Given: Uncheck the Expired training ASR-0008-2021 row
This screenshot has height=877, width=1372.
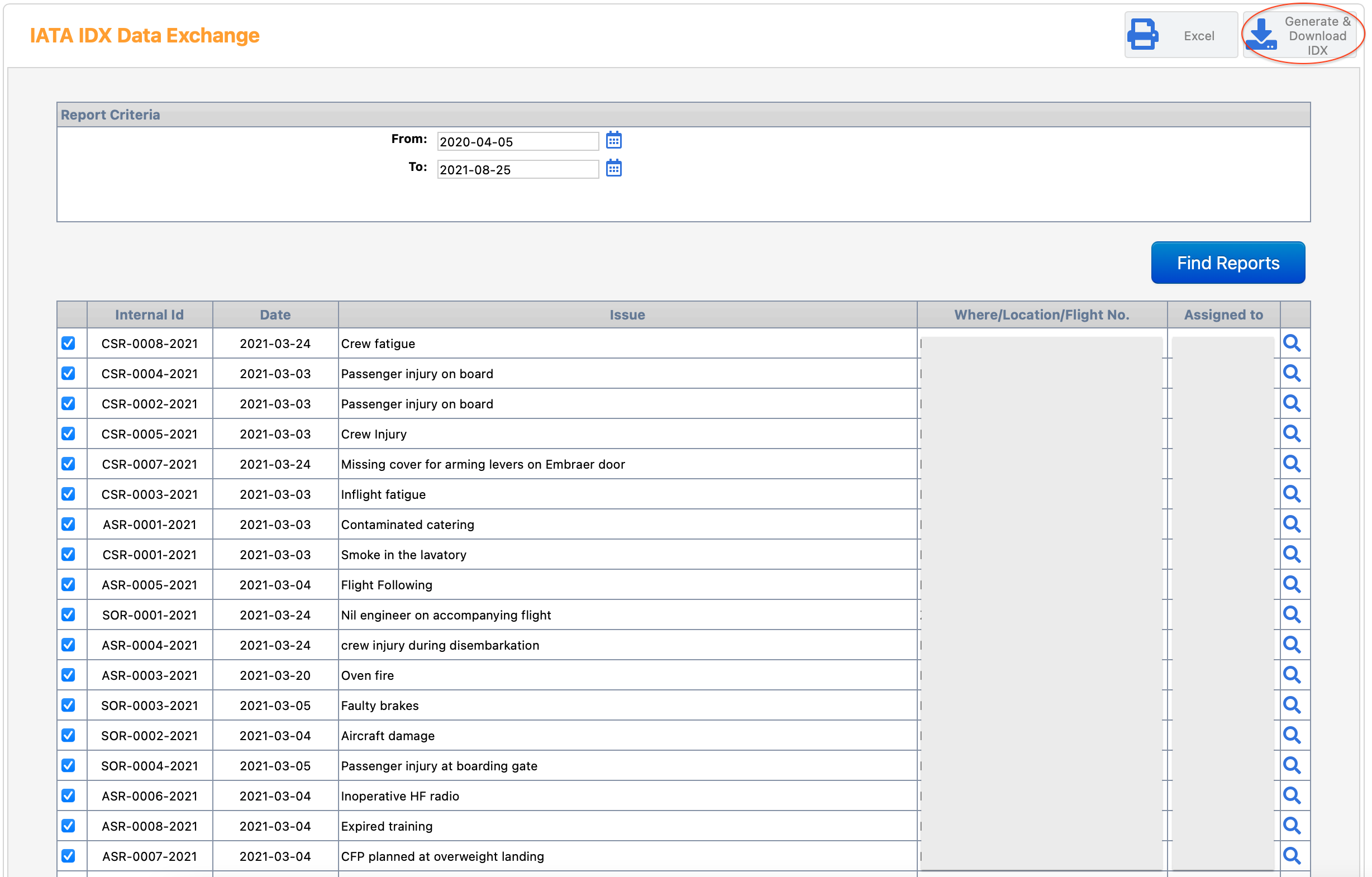Looking at the screenshot, I should pos(68,826).
